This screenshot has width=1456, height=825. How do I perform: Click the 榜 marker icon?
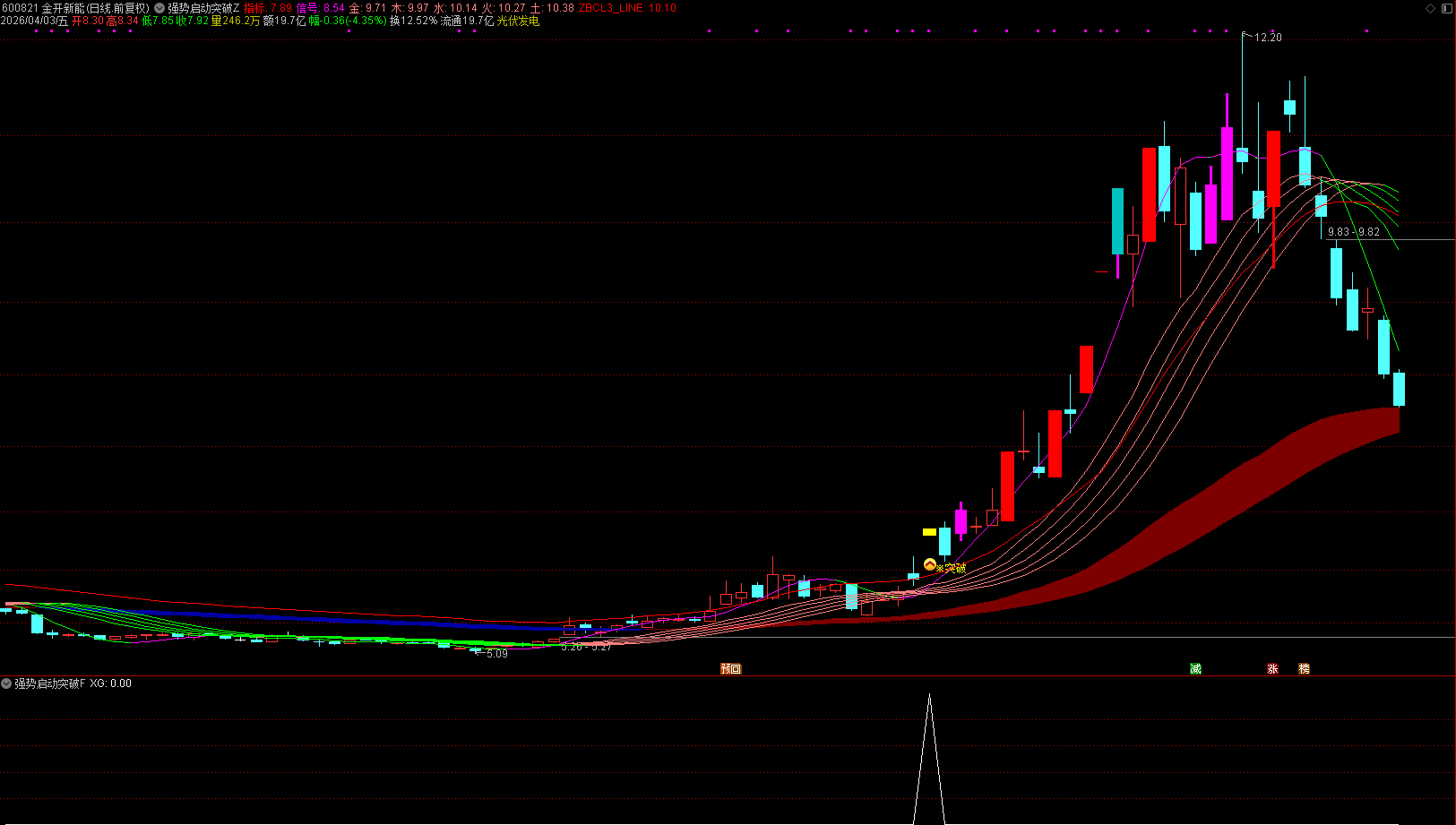(x=1305, y=669)
